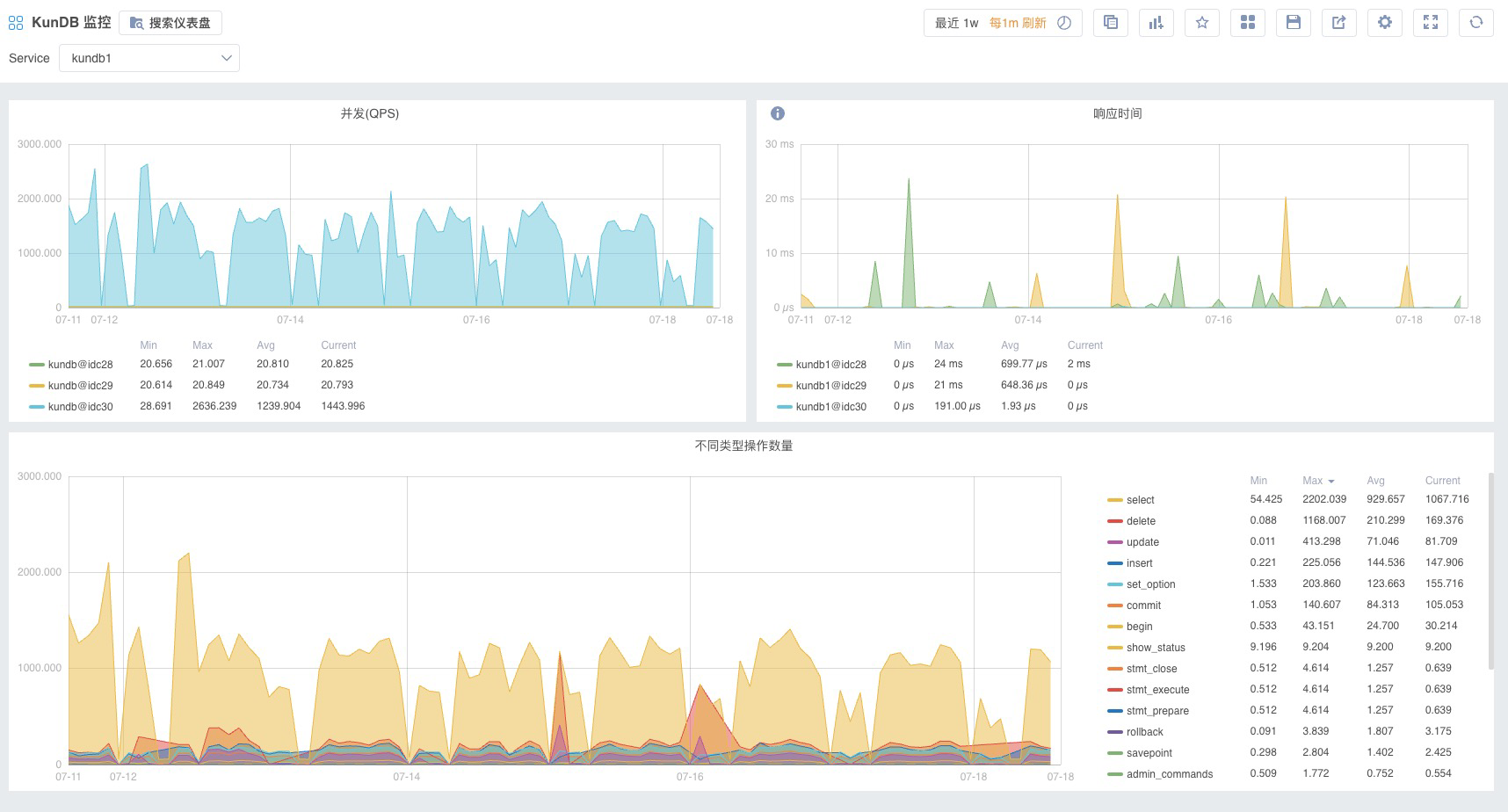Click the insert legend color swatch
The width and height of the screenshot is (1508, 812).
(x=1115, y=563)
